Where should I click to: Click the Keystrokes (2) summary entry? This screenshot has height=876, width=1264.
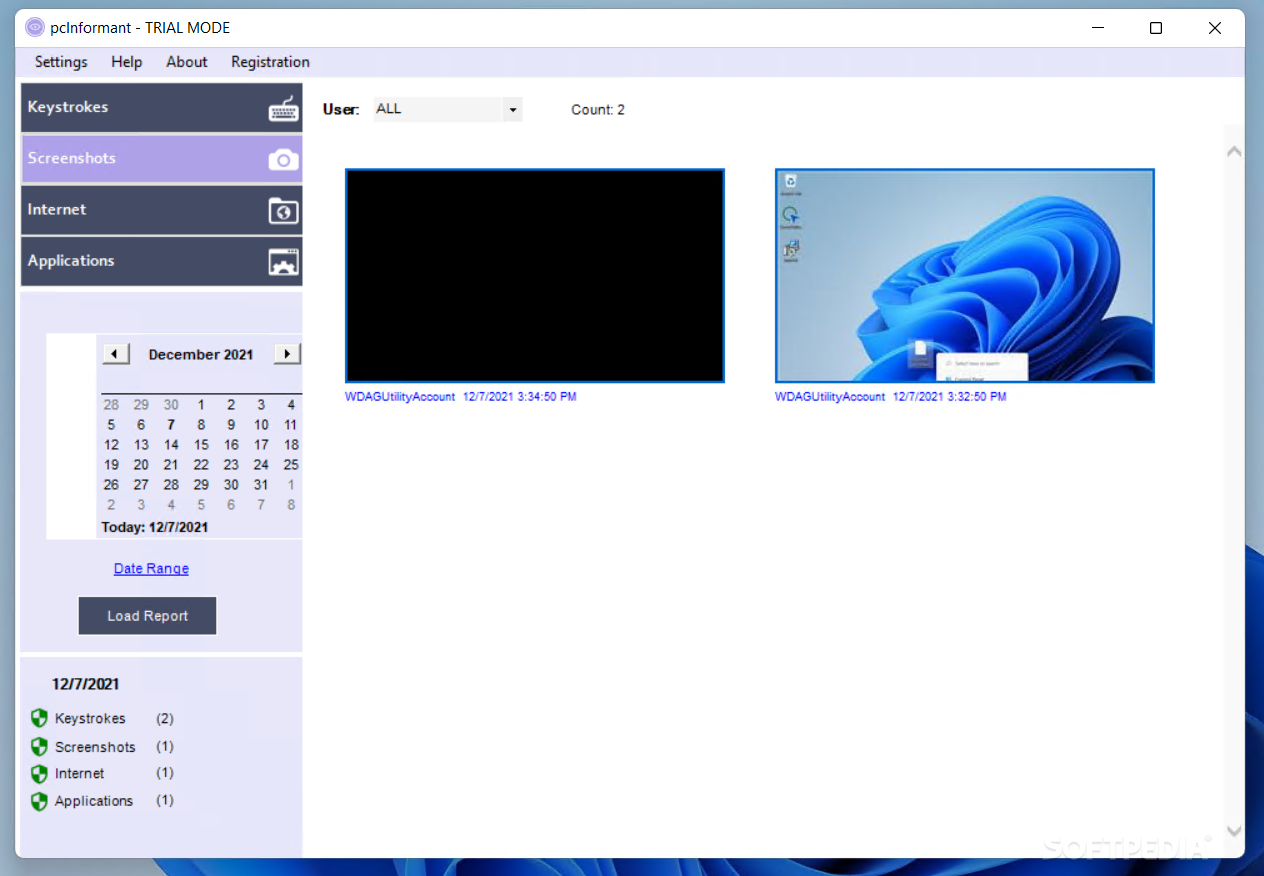coord(114,718)
